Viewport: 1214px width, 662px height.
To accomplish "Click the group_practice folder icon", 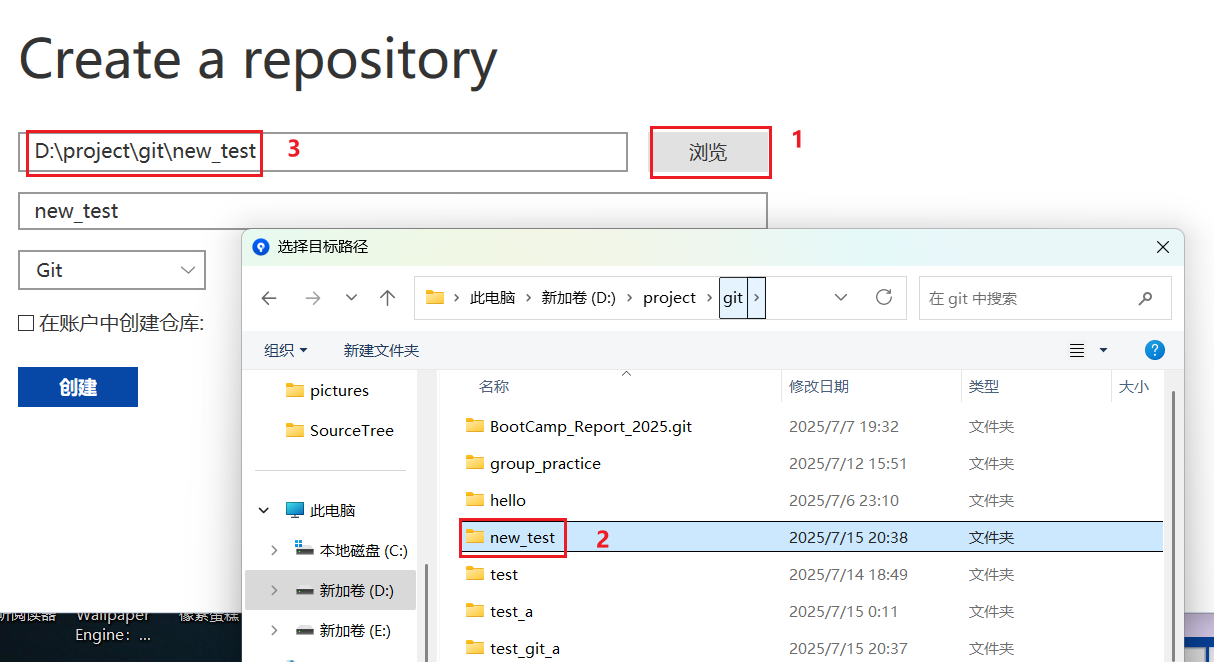I will click(475, 463).
